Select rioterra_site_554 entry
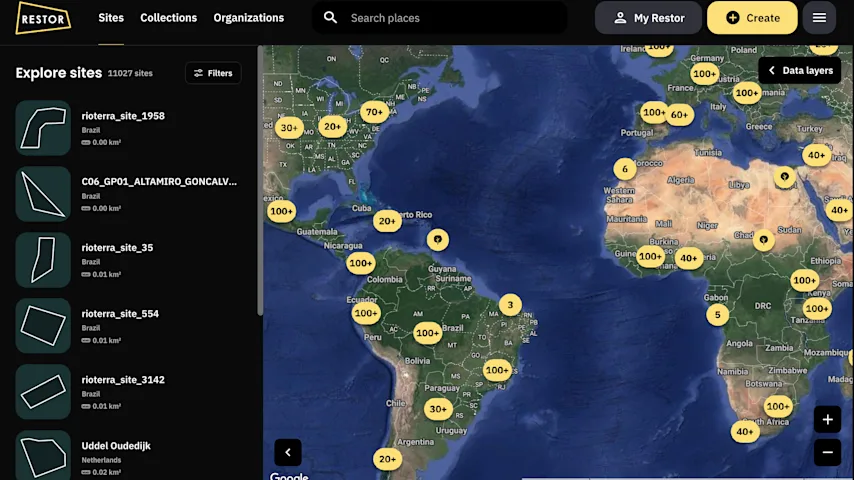Image resolution: width=854 pixels, height=480 pixels. [129, 326]
